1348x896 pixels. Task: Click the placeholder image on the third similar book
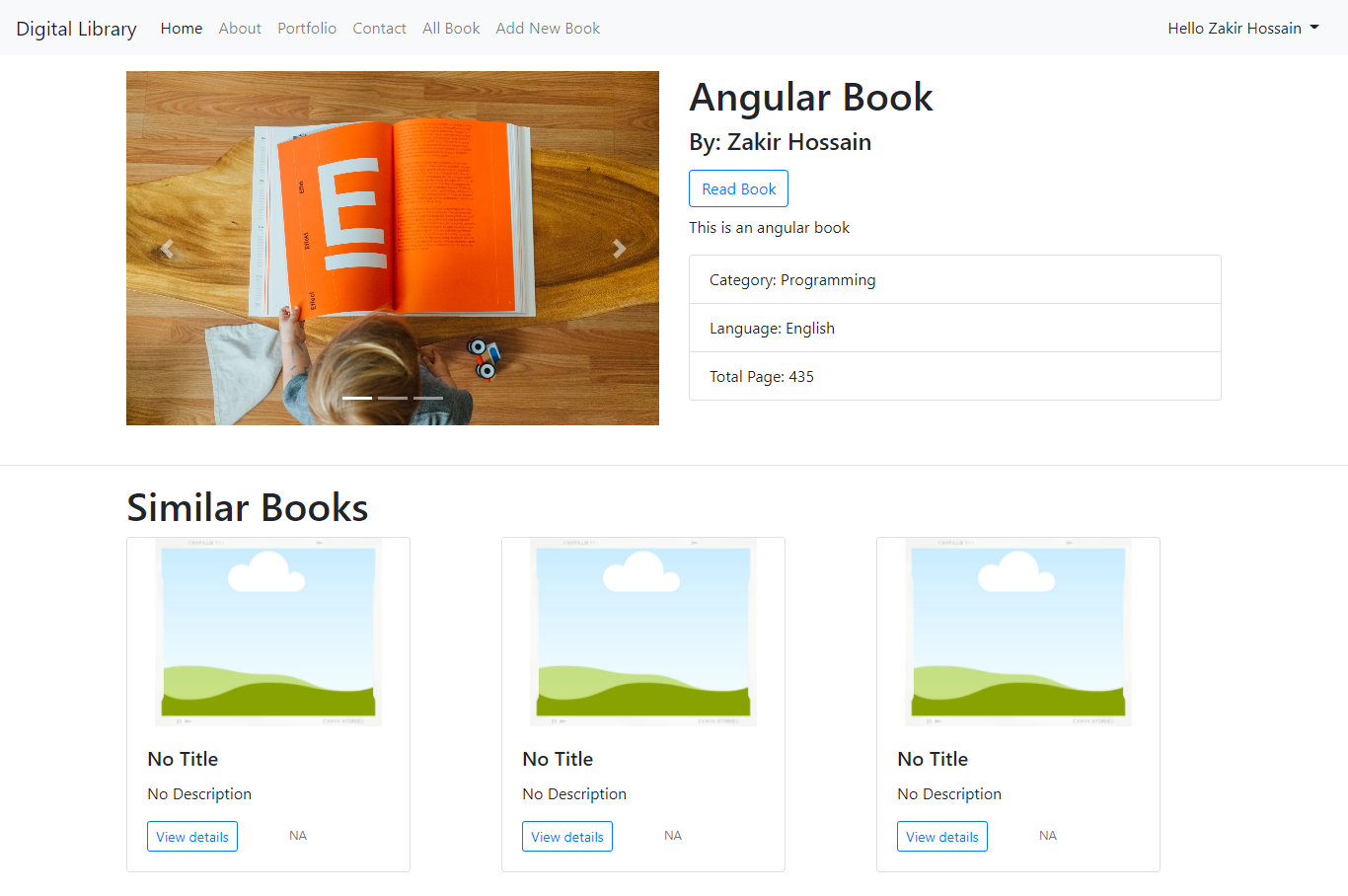coord(1017,632)
